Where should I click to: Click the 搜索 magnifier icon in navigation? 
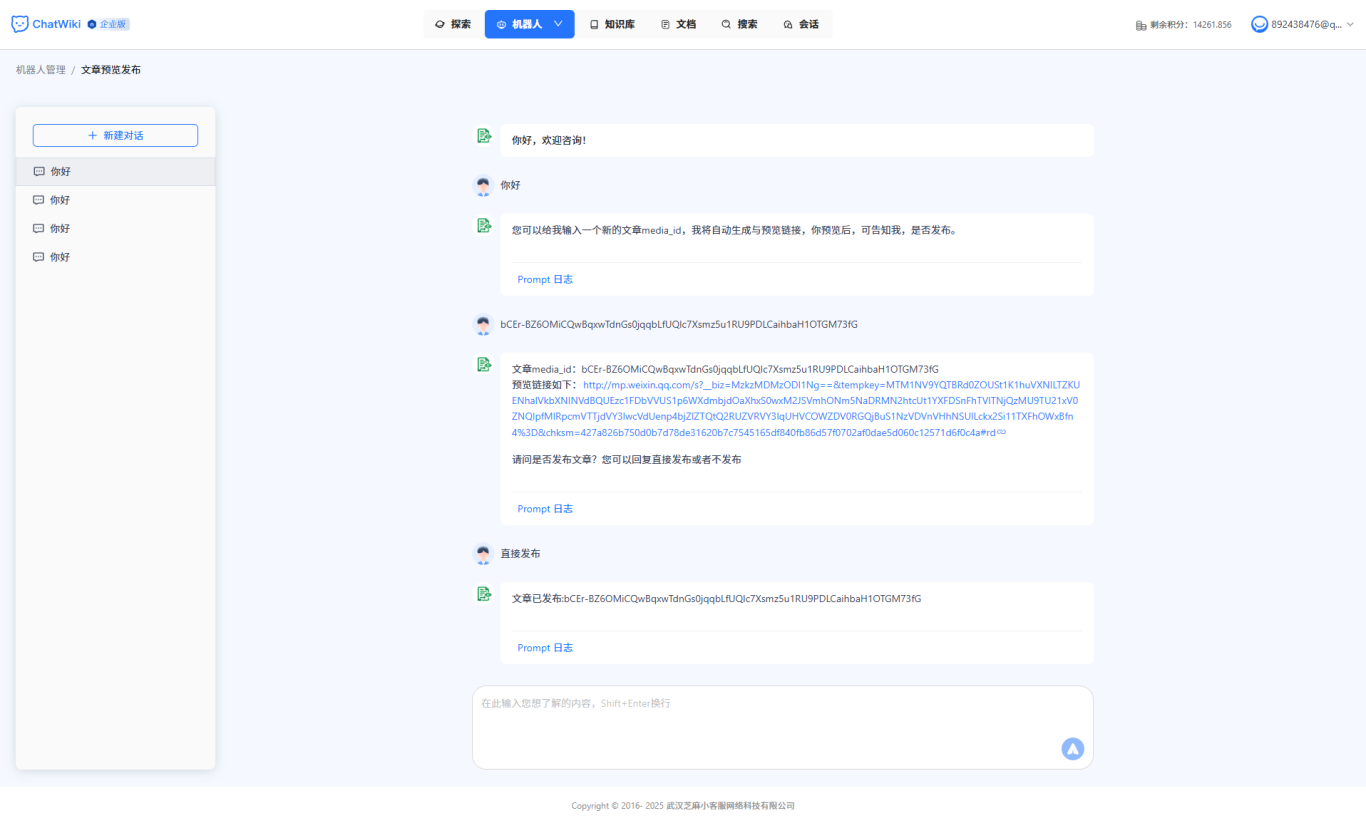pyautogui.click(x=726, y=23)
